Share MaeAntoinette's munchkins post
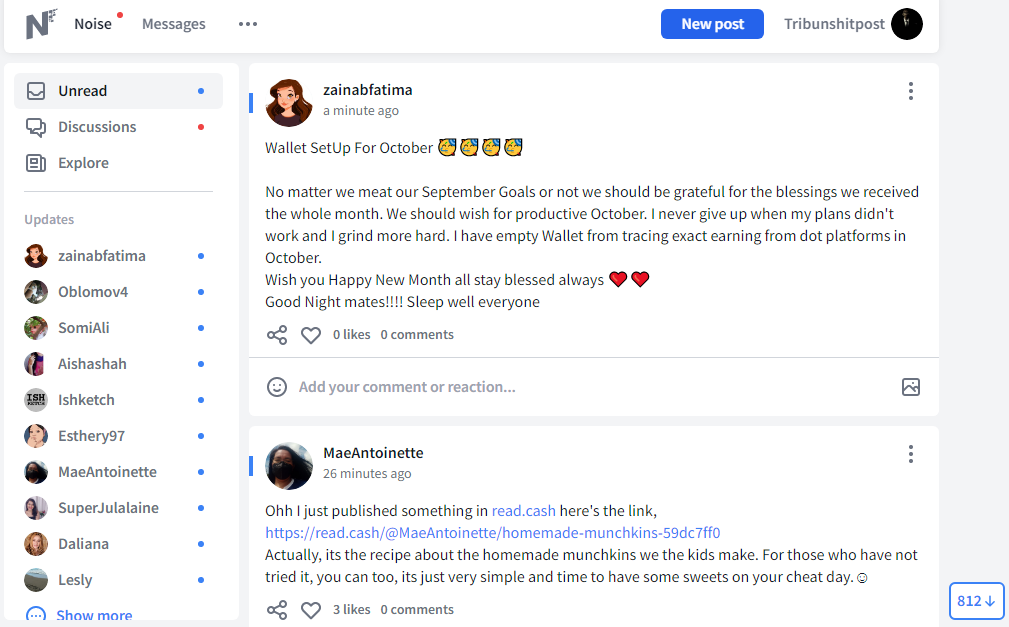Image resolution: width=1009 pixels, height=627 pixels. point(277,610)
